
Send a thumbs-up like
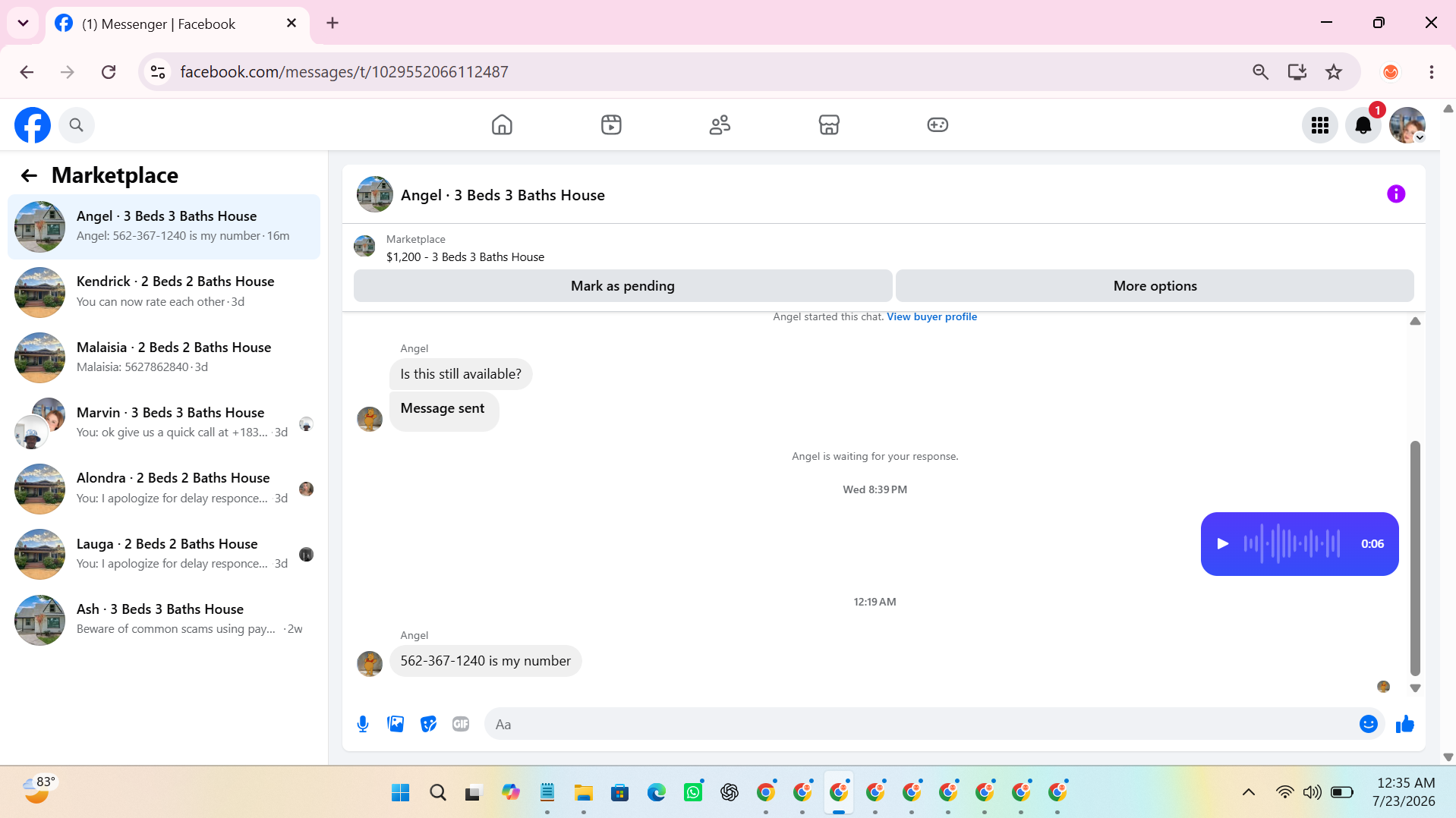(x=1405, y=724)
